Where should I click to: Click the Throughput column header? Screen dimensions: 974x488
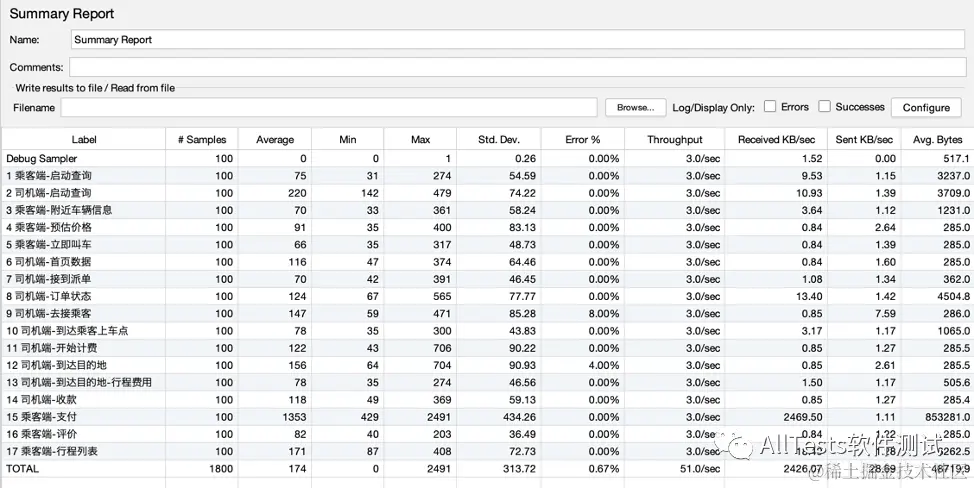point(675,140)
